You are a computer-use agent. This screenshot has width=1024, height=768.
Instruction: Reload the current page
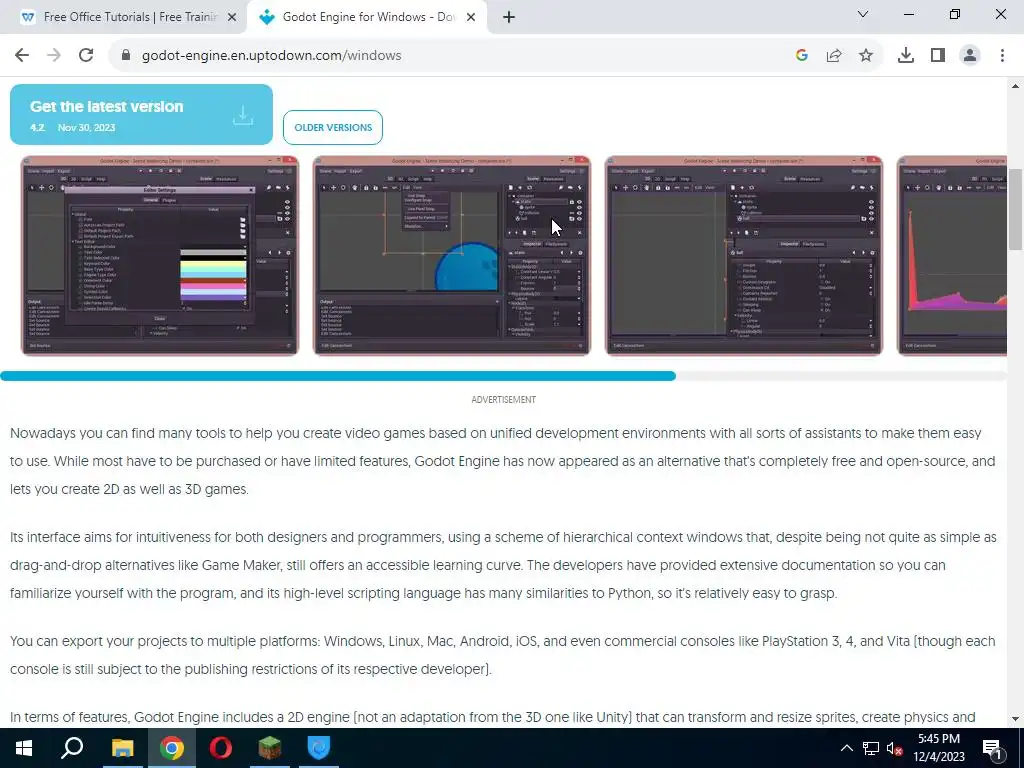pos(86,56)
